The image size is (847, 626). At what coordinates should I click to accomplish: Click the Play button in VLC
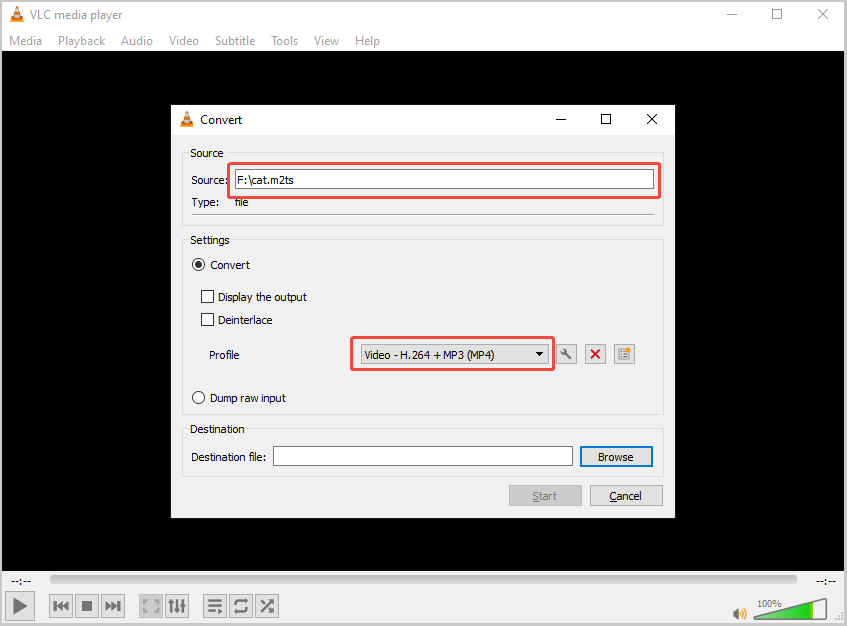pos(20,606)
